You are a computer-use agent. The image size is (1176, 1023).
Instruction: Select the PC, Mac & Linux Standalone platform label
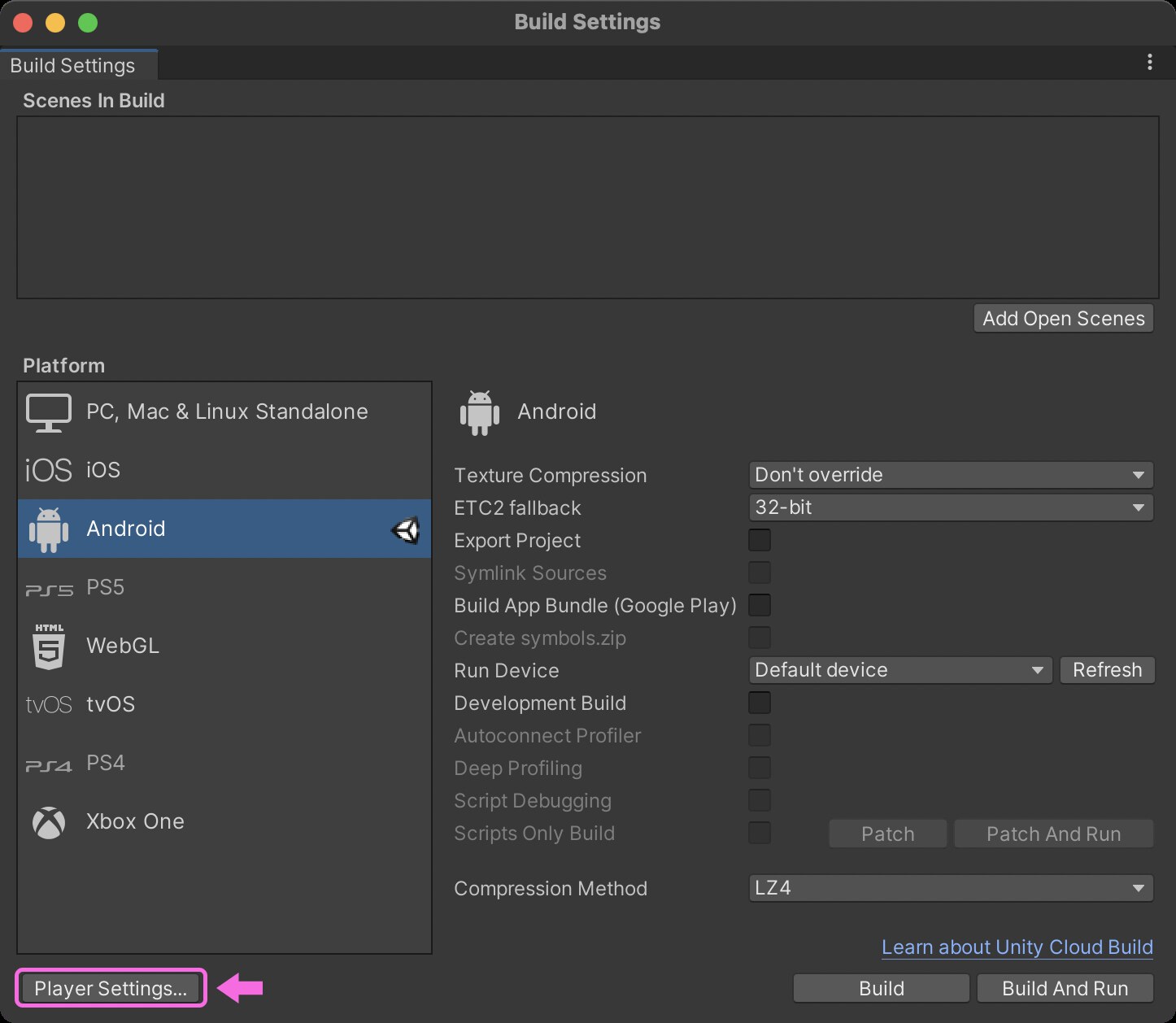pyautogui.click(x=227, y=411)
